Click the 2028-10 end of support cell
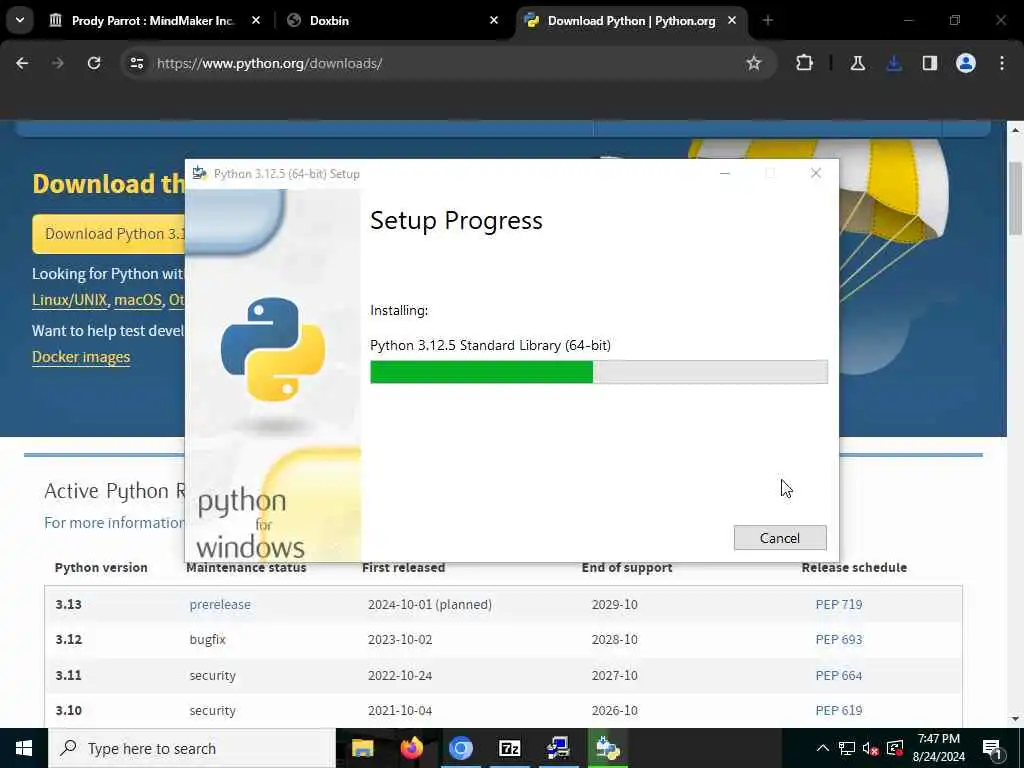The height and width of the screenshot is (768, 1024). (615, 639)
